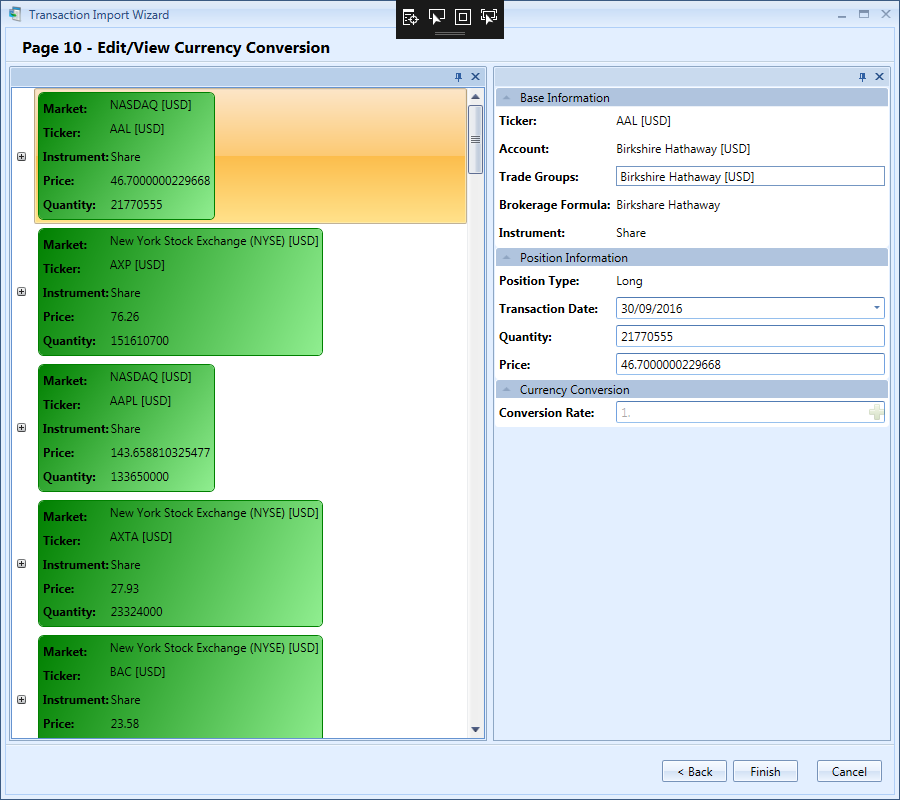The height and width of the screenshot is (800, 900).
Task: Focus the Trade Groups input field
Action: click(750, 177)
